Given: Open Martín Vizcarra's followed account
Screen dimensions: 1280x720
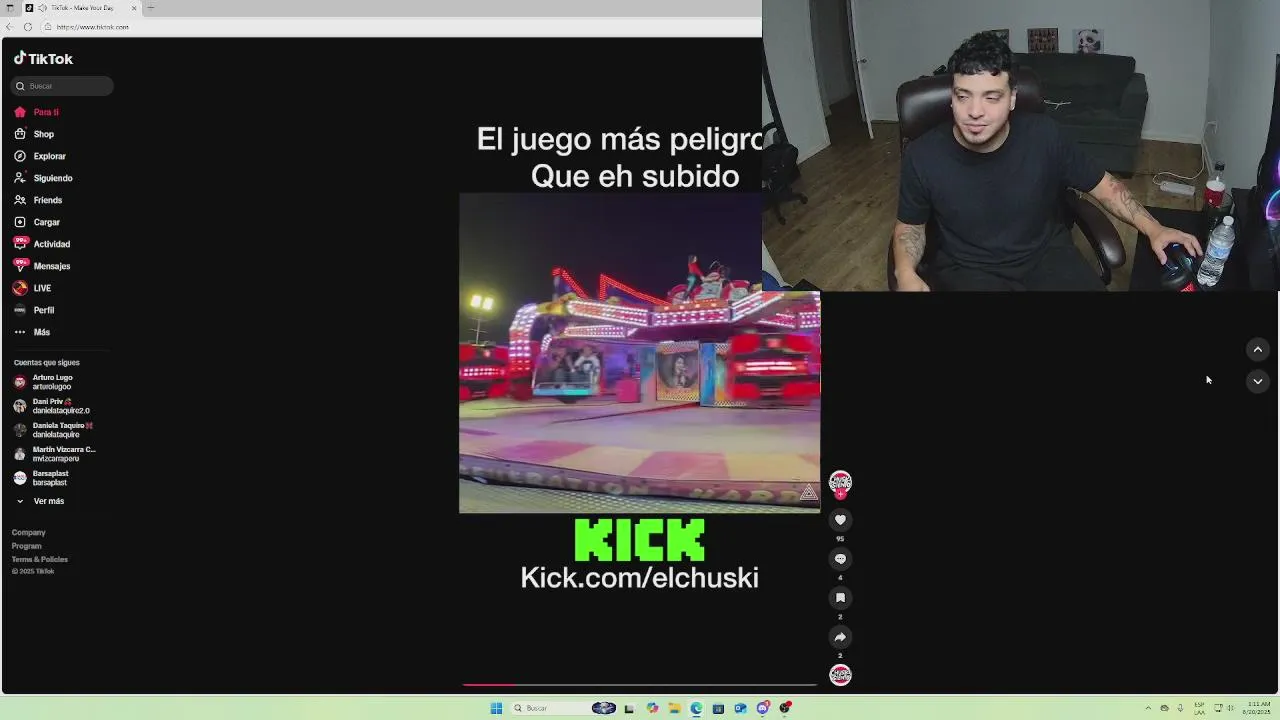Looking at the screenshot, I should 56,454.
